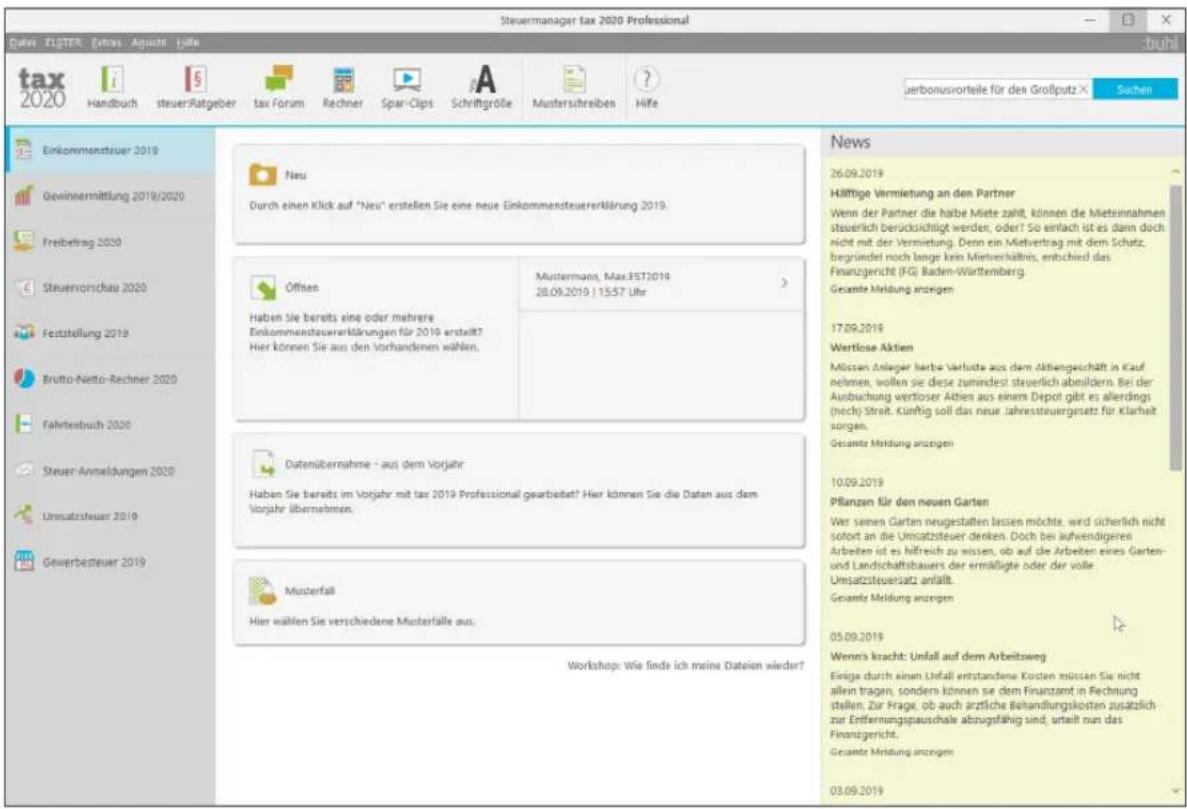Open workshop link about finding files
Viewport: 1187px width, 809px height.
click(x=685, y=665)
